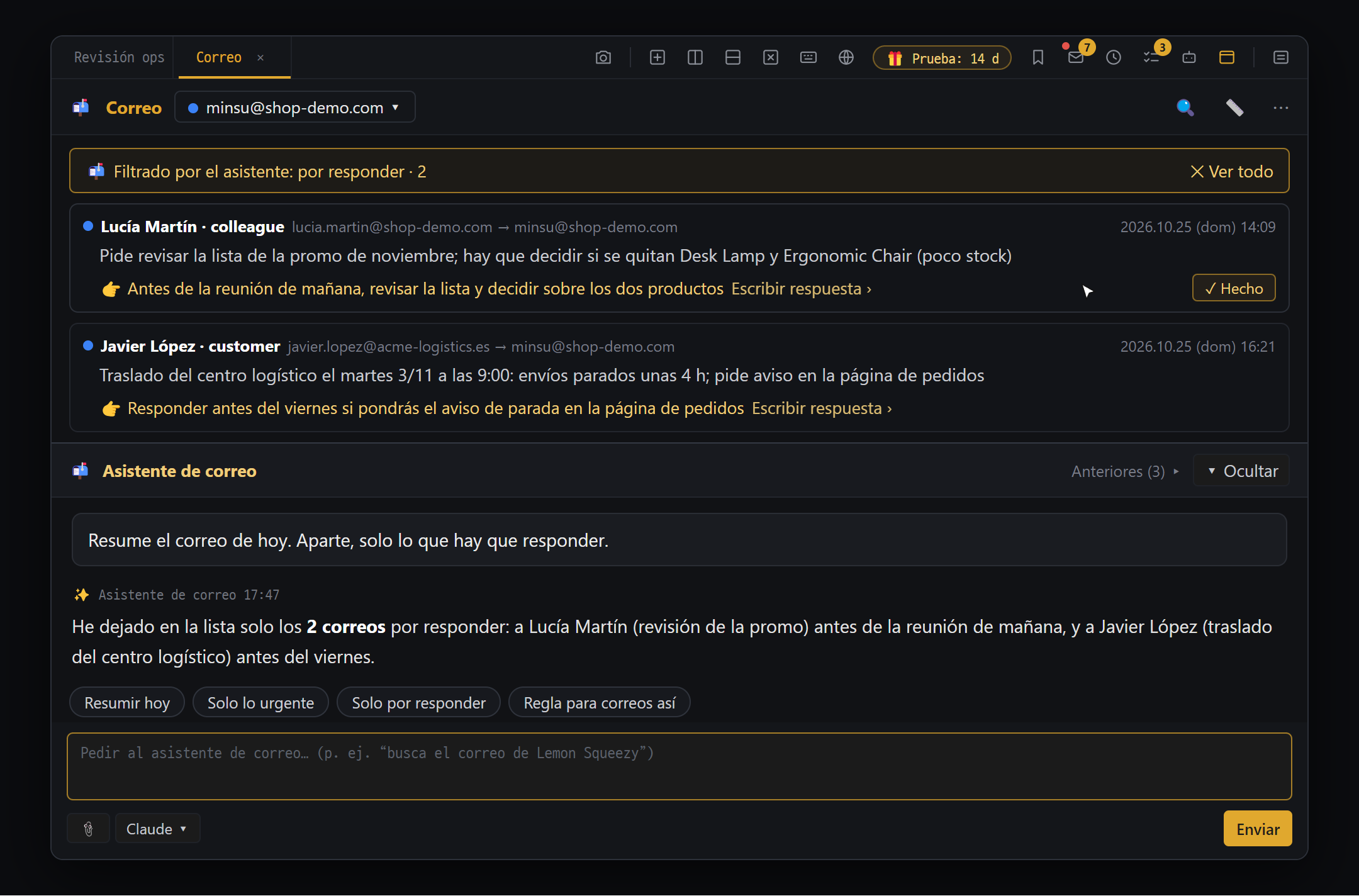This screenshot has height=896, width=1359.
Task: Click the pointing hand icon in Javier's email
Action: (x=111, y=408)
